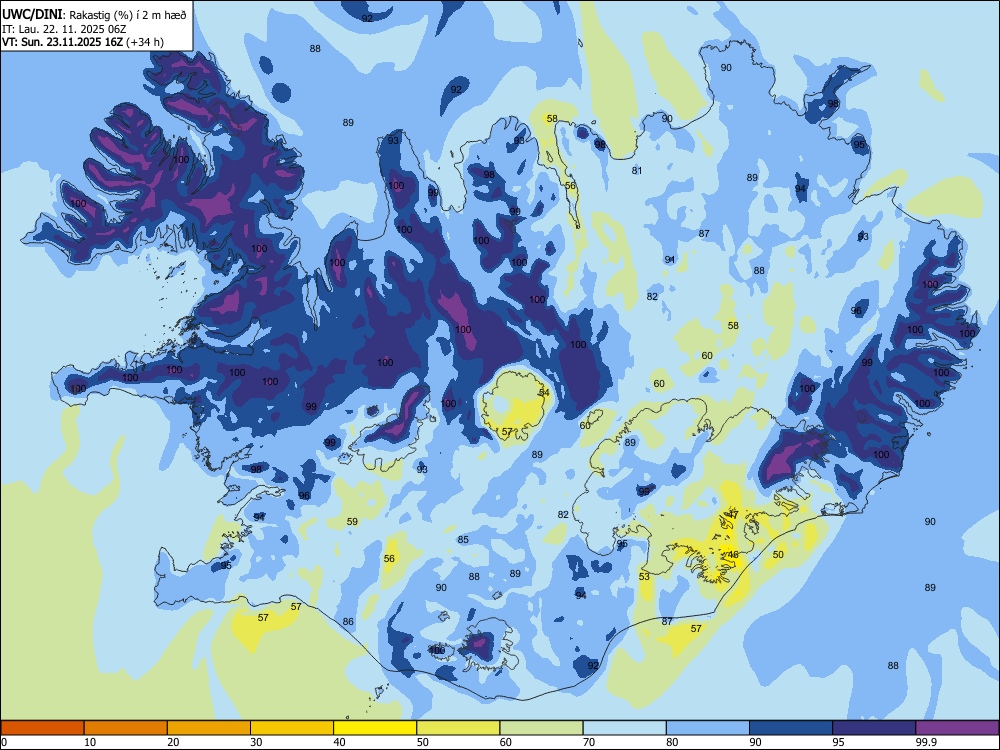Click the 0-10 dark orange legend swatch
Image resolution: width=1000 pixels, height=750 pixels.
(x=42, y=728)
